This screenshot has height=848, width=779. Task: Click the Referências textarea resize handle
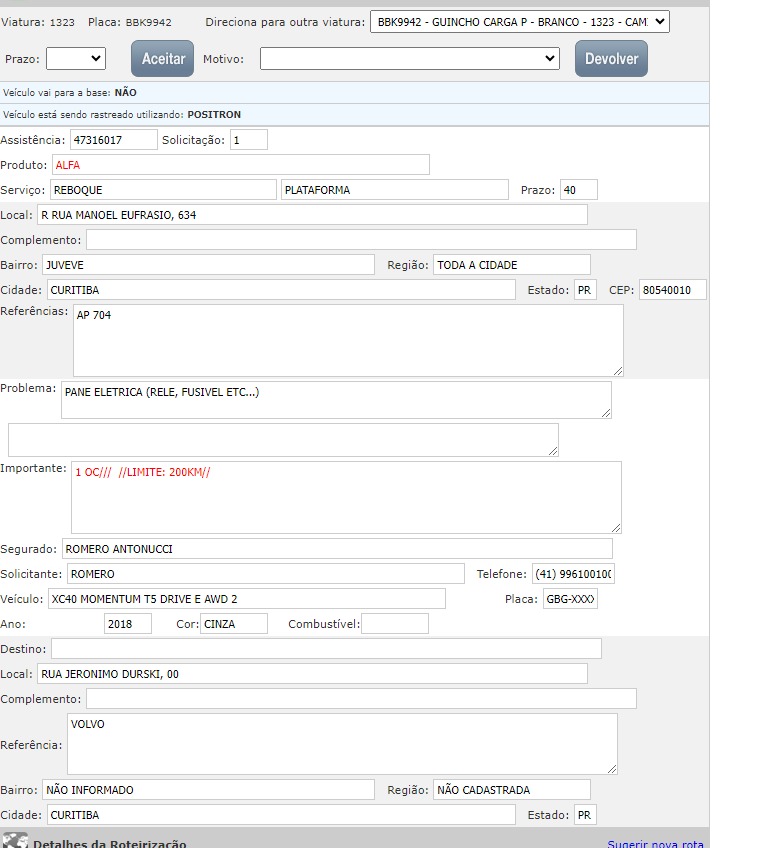[618, 371]
